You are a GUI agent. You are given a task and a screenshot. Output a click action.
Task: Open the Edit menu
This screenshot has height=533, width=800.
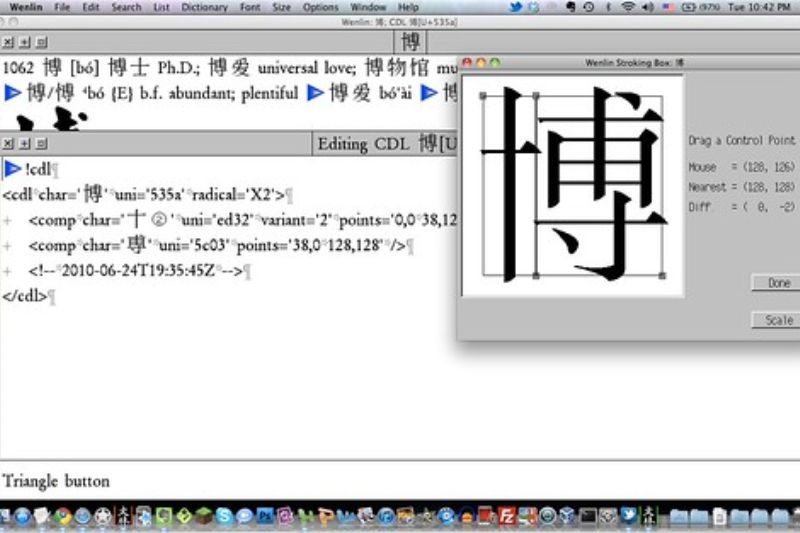tap(91, 7)
